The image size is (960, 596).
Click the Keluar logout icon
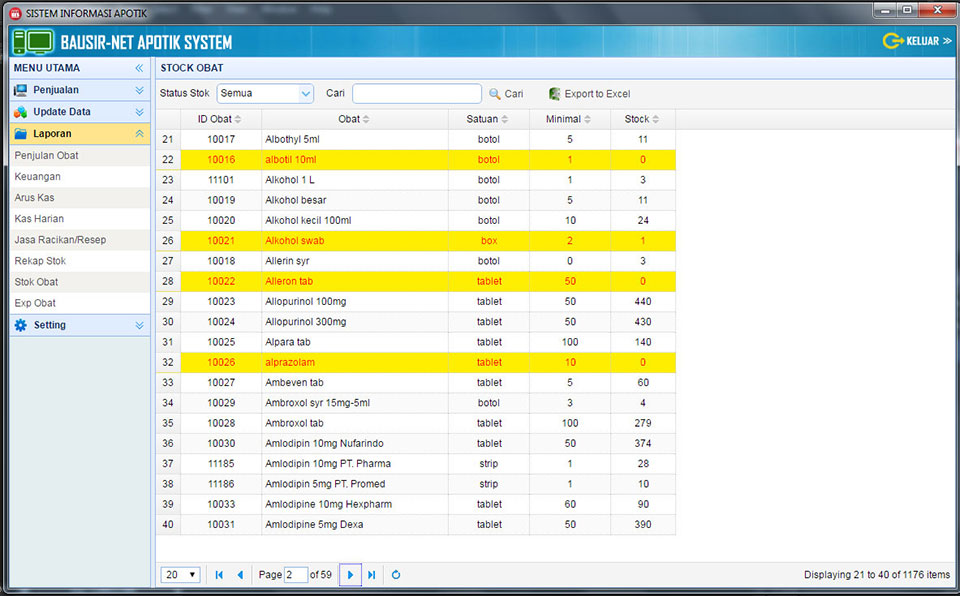[x=892, y=41]
